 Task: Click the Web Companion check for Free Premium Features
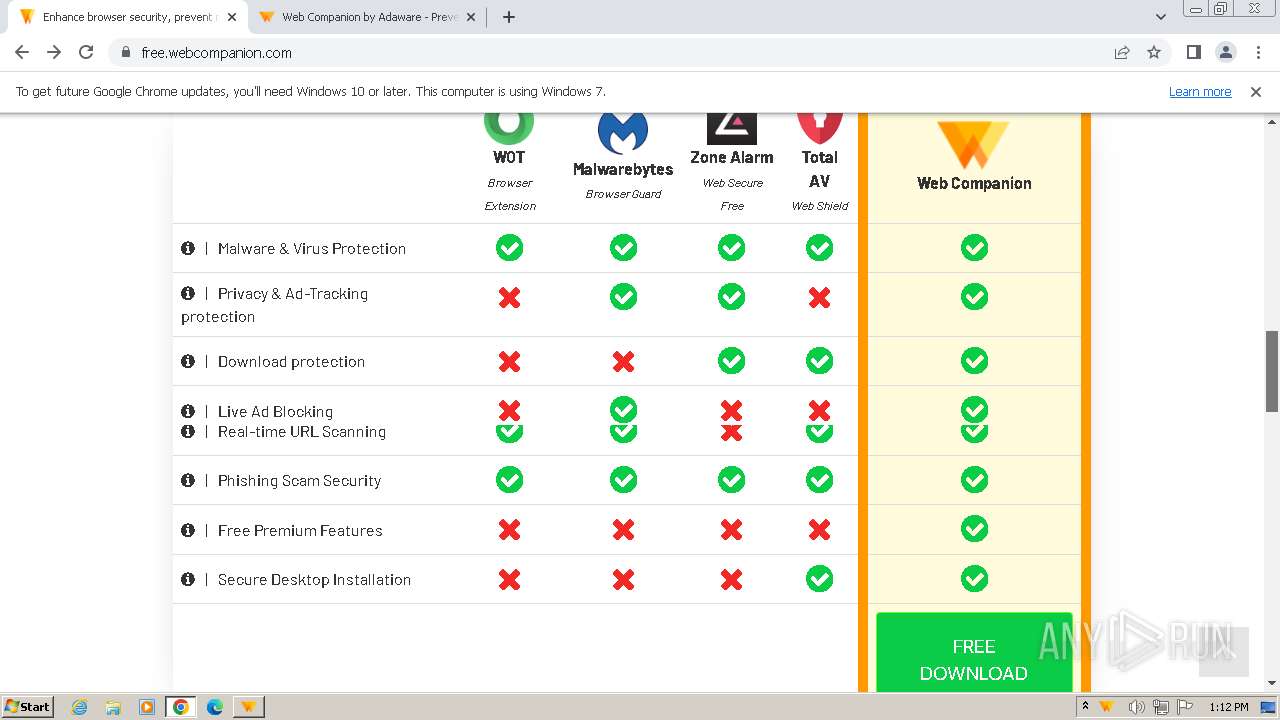tap(974, 529)
